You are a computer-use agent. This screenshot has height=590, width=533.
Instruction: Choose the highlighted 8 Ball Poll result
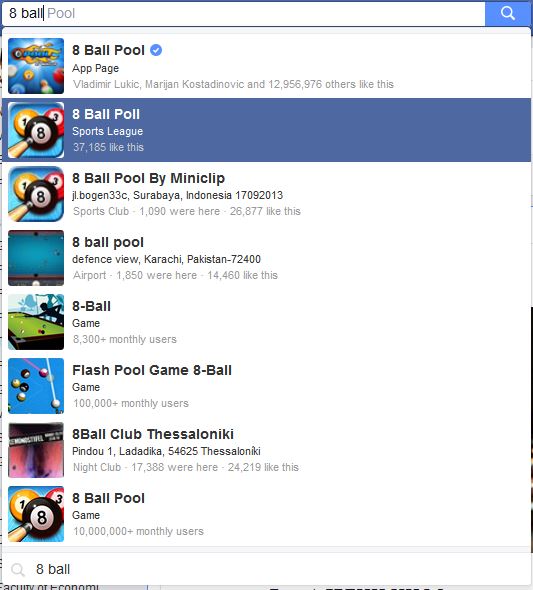point(266,130)
